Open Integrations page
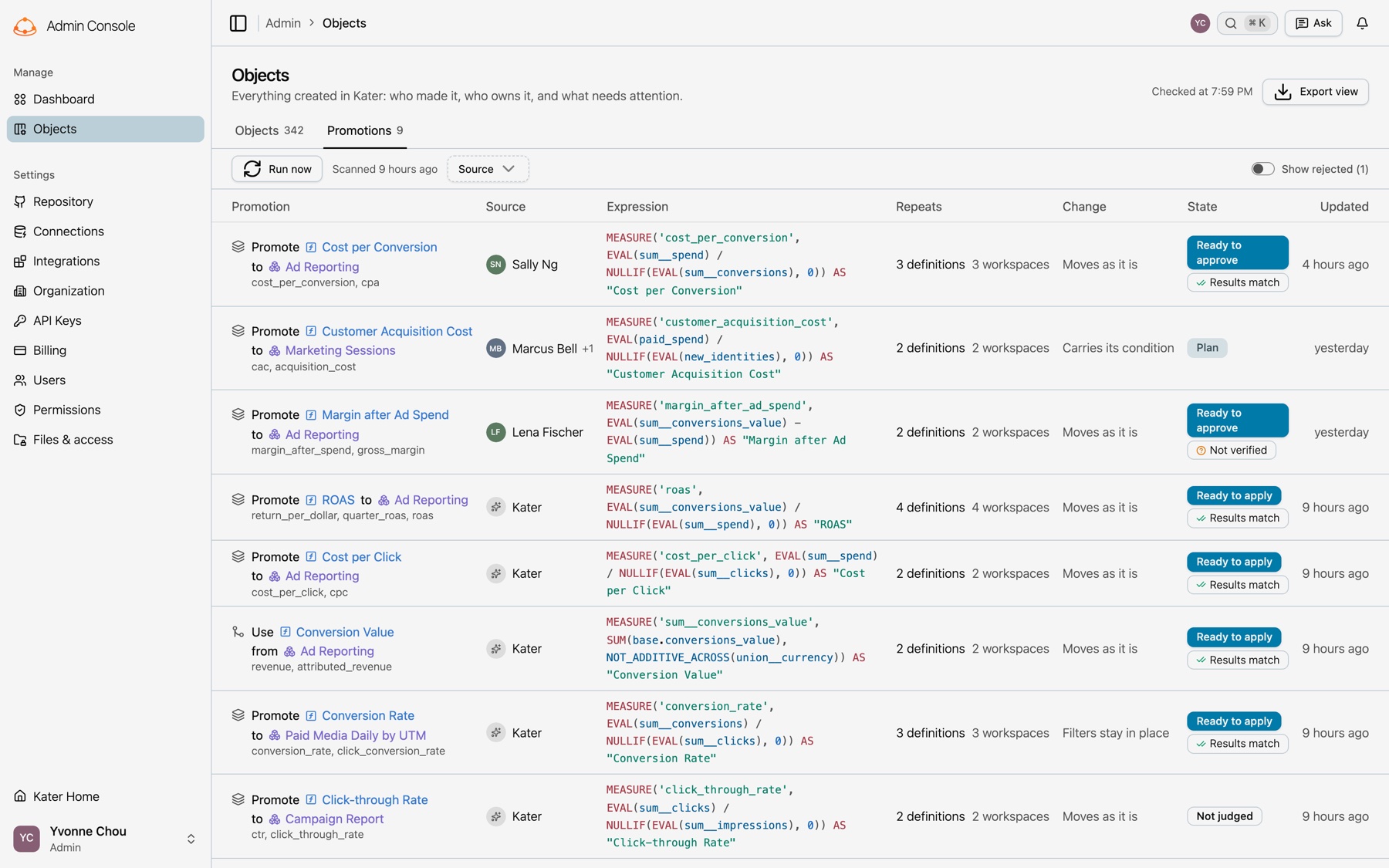Viewport: 1389px width, 868px height. [105, 261]
